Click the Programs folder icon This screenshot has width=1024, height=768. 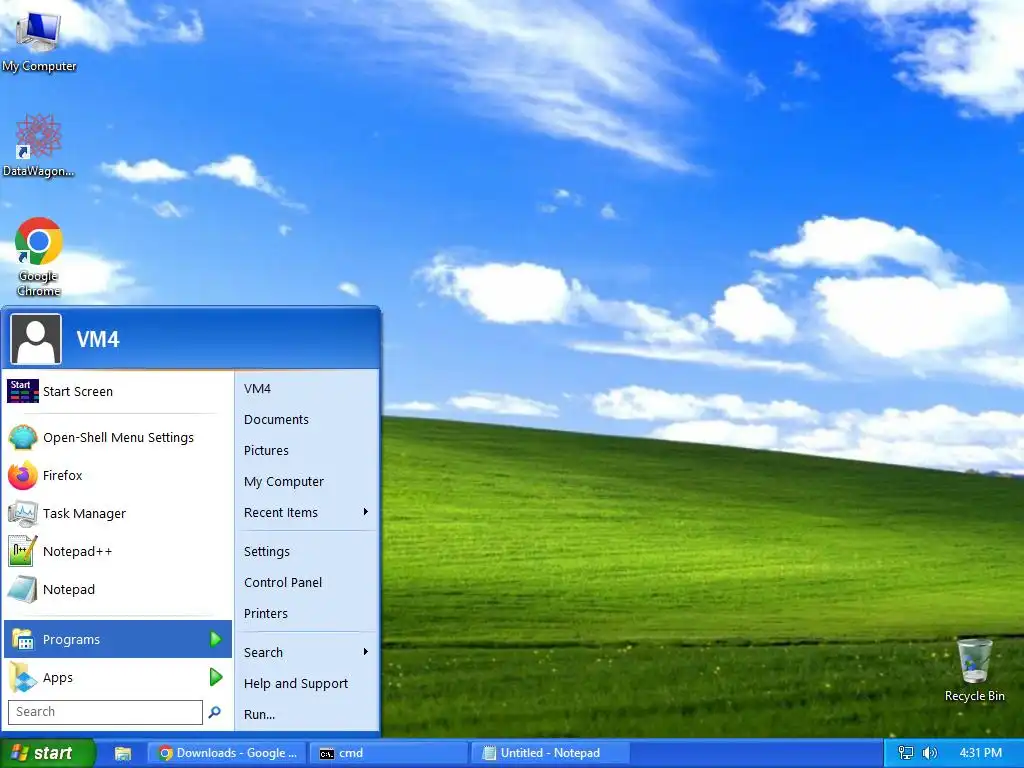pos(23,639)
